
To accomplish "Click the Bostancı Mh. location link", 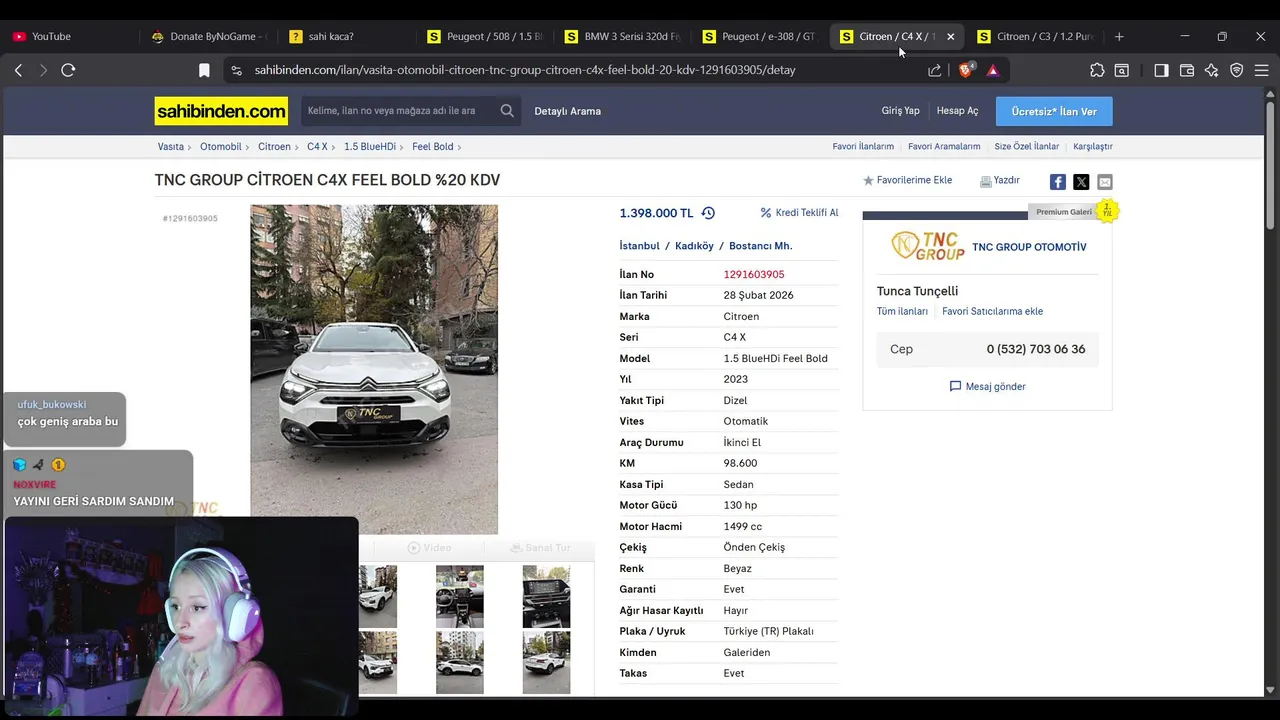I will 760,246.
